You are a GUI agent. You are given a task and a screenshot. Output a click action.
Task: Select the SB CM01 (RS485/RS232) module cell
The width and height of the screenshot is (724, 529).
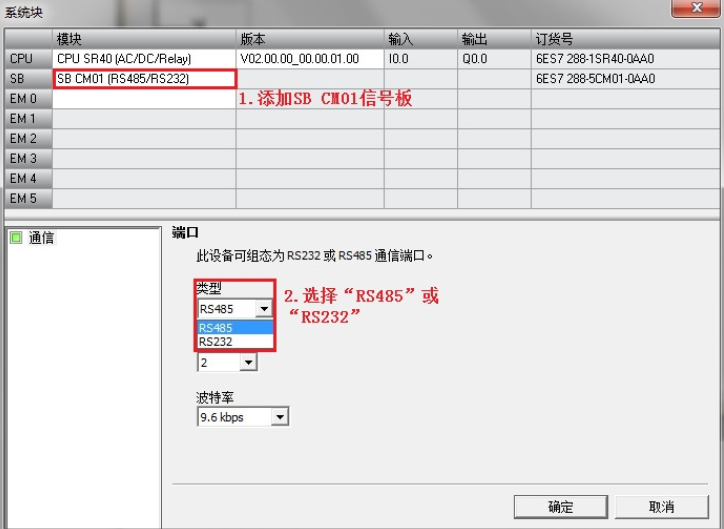[x=144, y=78]
